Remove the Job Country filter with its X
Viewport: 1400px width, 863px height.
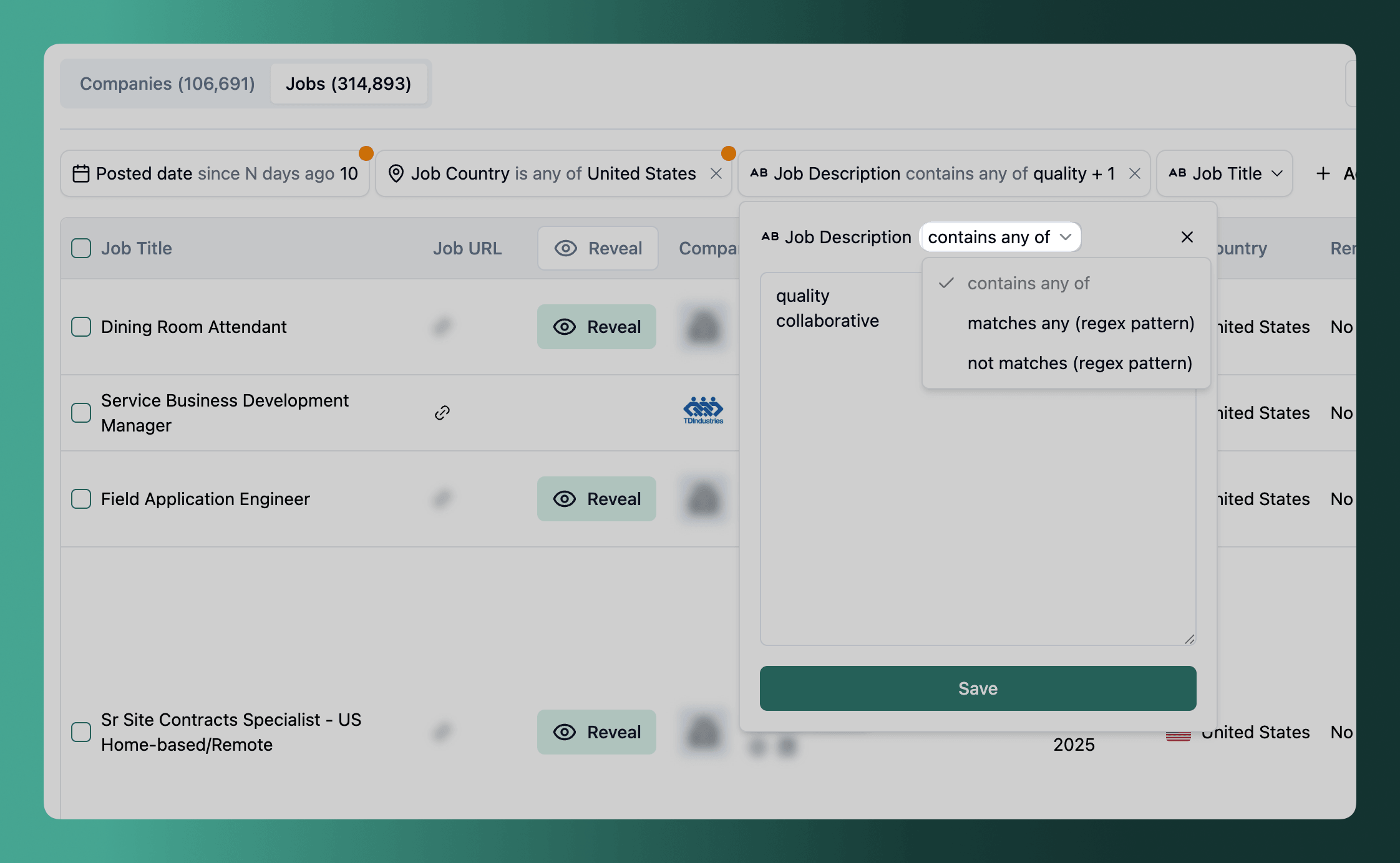[716, 173]
